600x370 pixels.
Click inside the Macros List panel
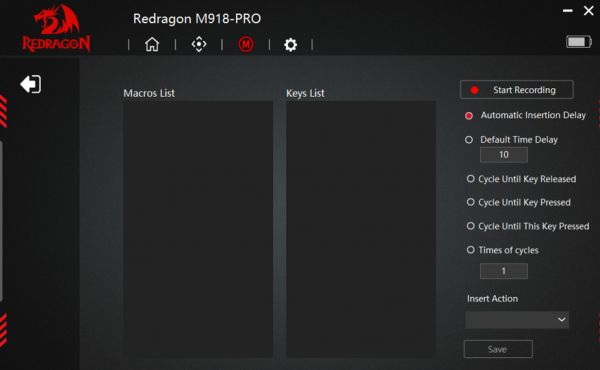(198, 229)
